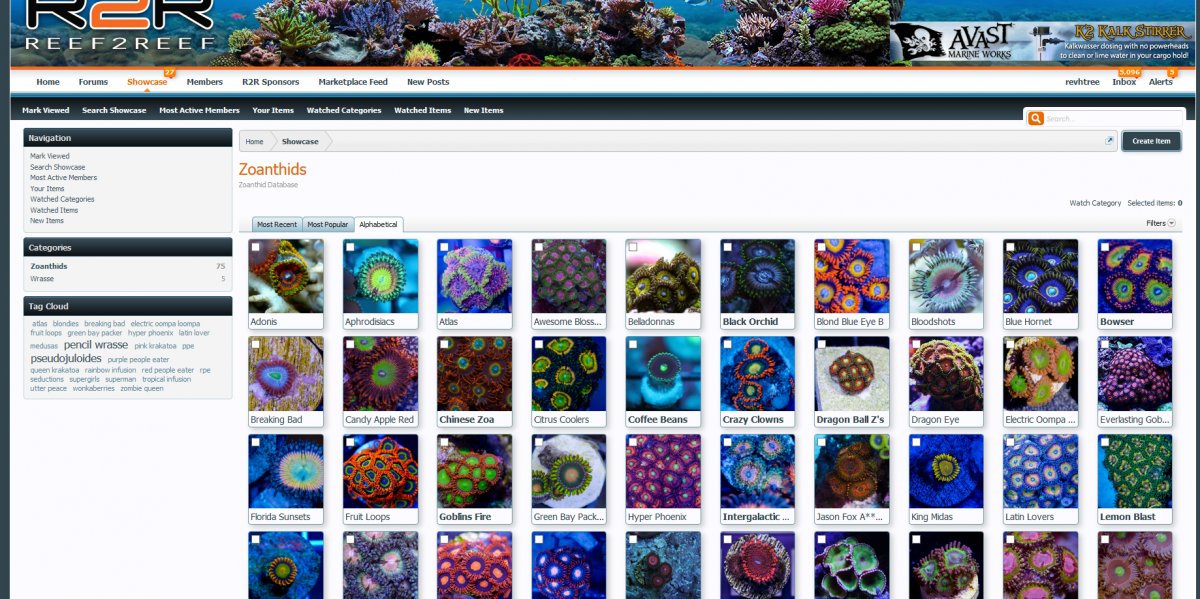Open Alerts notifications
This screenshot has width=1200, height=599.
1160,82
